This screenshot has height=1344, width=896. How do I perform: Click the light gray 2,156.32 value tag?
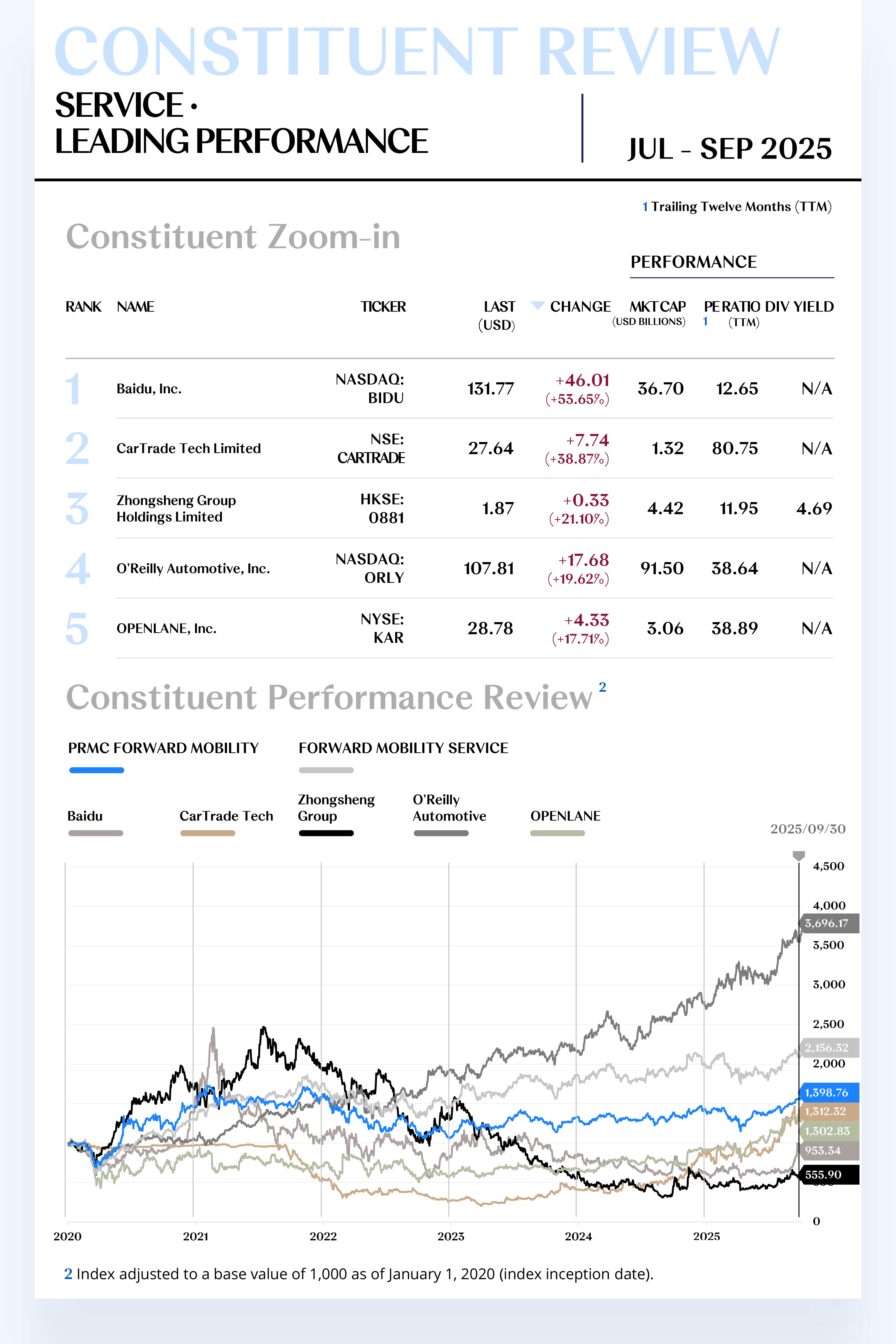pyautogui.click(x=828, y=1047)
